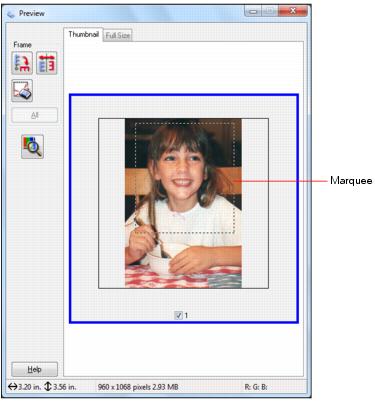Click the Help button

pos(34,369)
